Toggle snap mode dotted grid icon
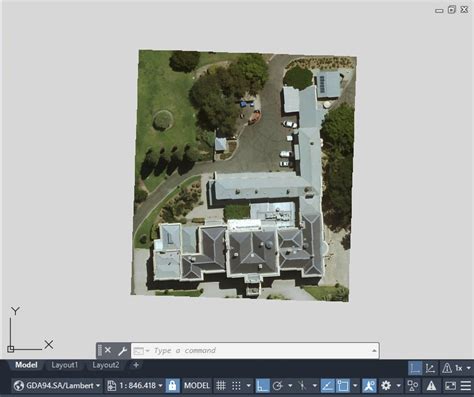 tap(236, 386)
